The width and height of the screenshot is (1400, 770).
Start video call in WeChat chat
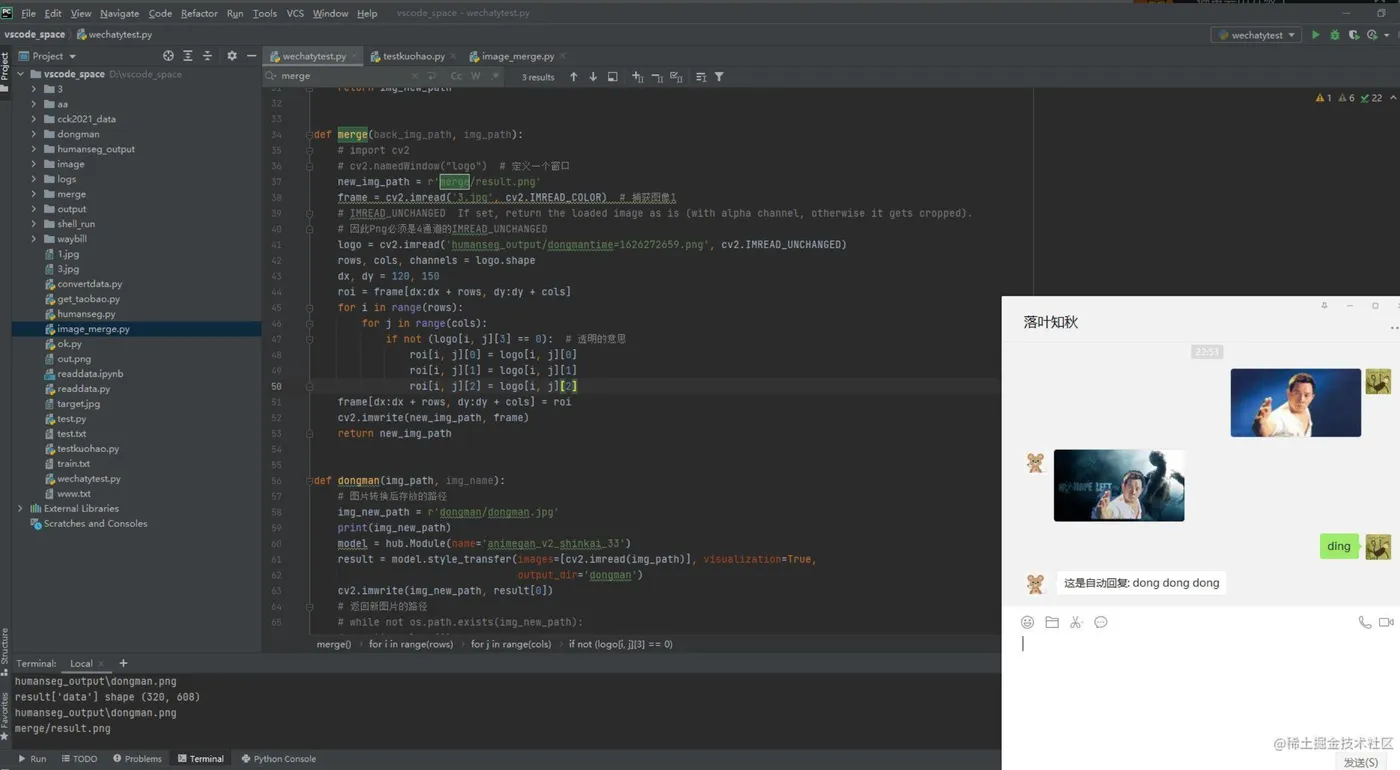tap(1386, 622)
